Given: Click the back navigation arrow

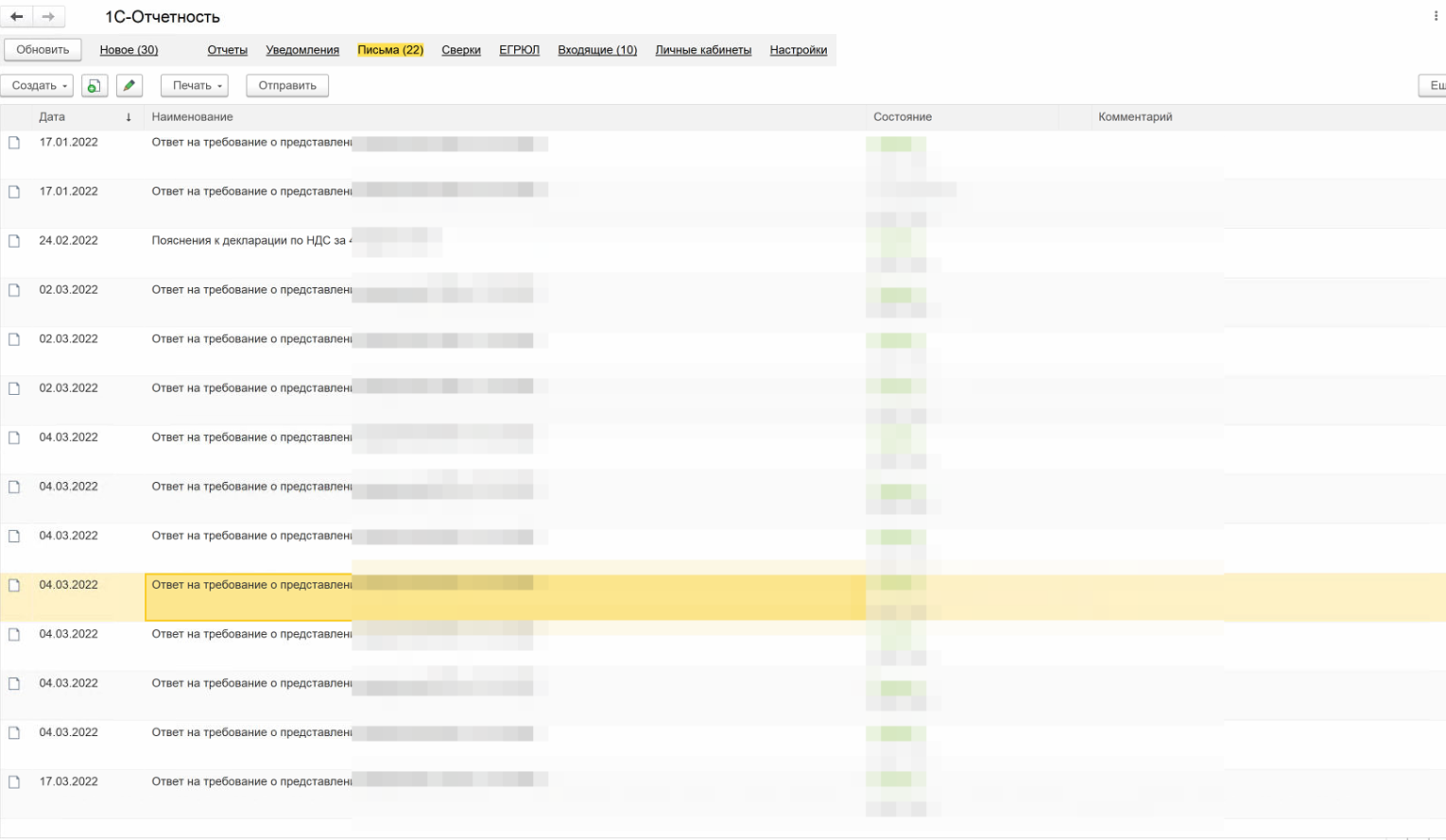Looking at the screenshot, I should [x=17, y=17].
